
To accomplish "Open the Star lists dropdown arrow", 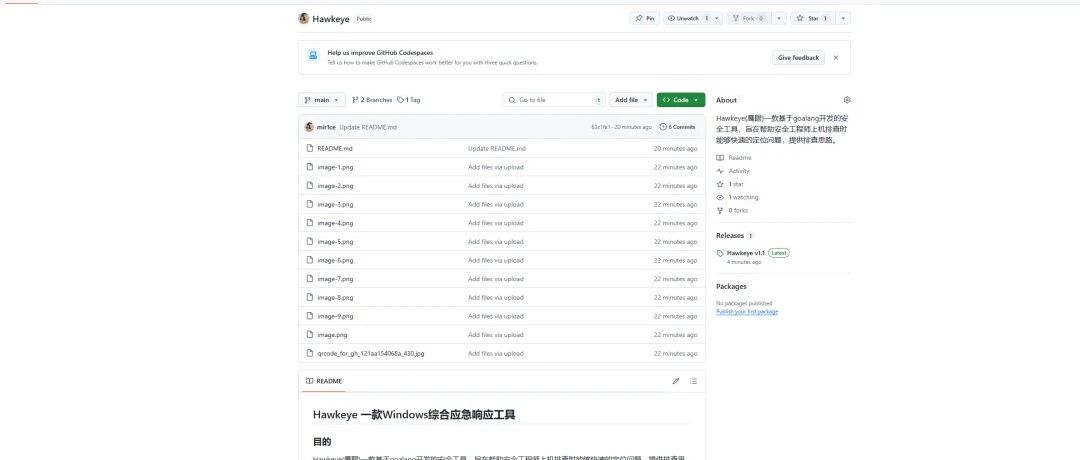I will click(844, 19).
